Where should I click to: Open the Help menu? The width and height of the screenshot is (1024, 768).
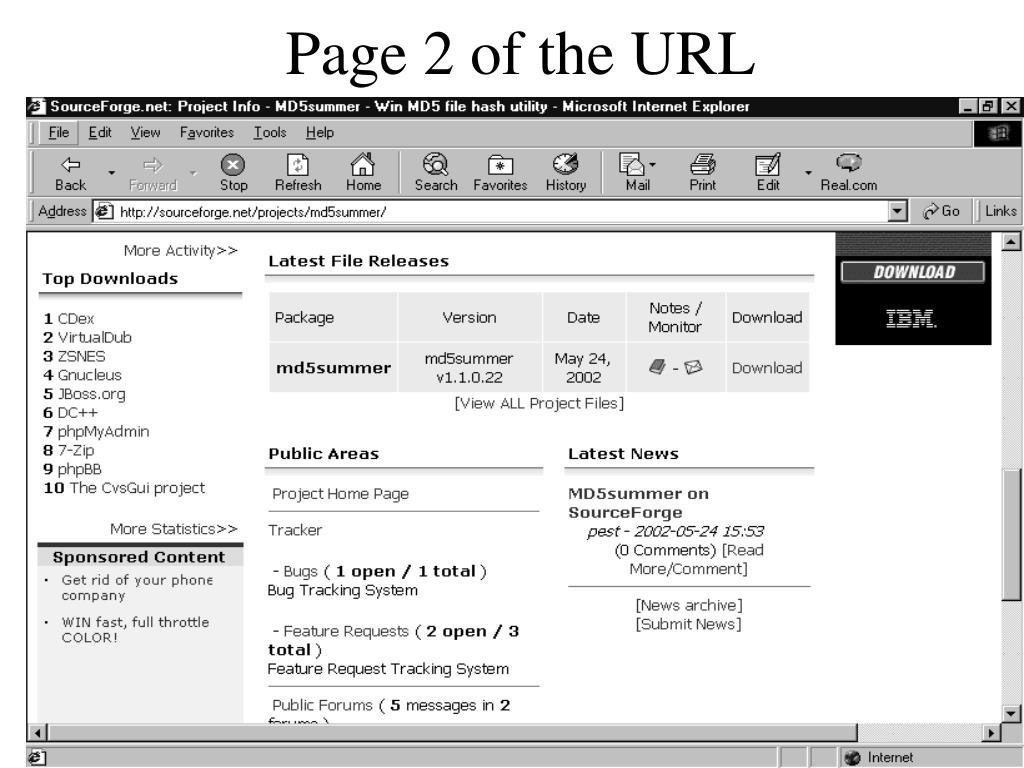tap(319, 133)
